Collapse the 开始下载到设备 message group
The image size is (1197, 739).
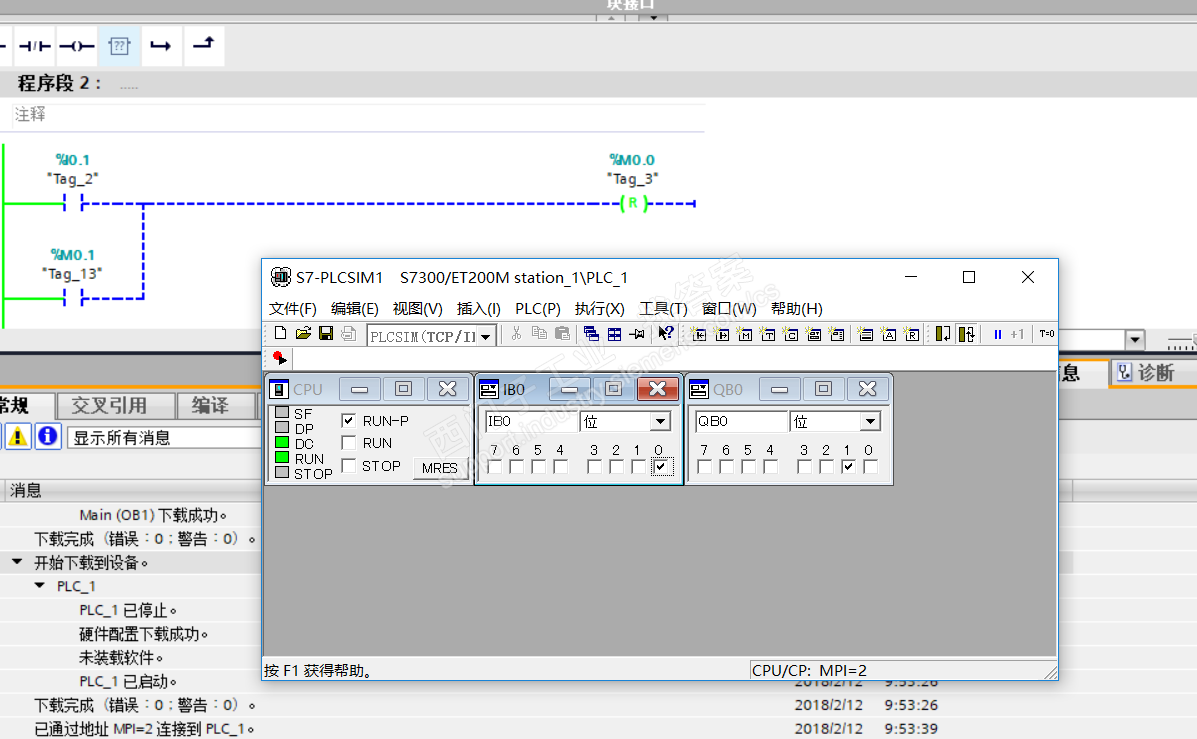[17, 562]
